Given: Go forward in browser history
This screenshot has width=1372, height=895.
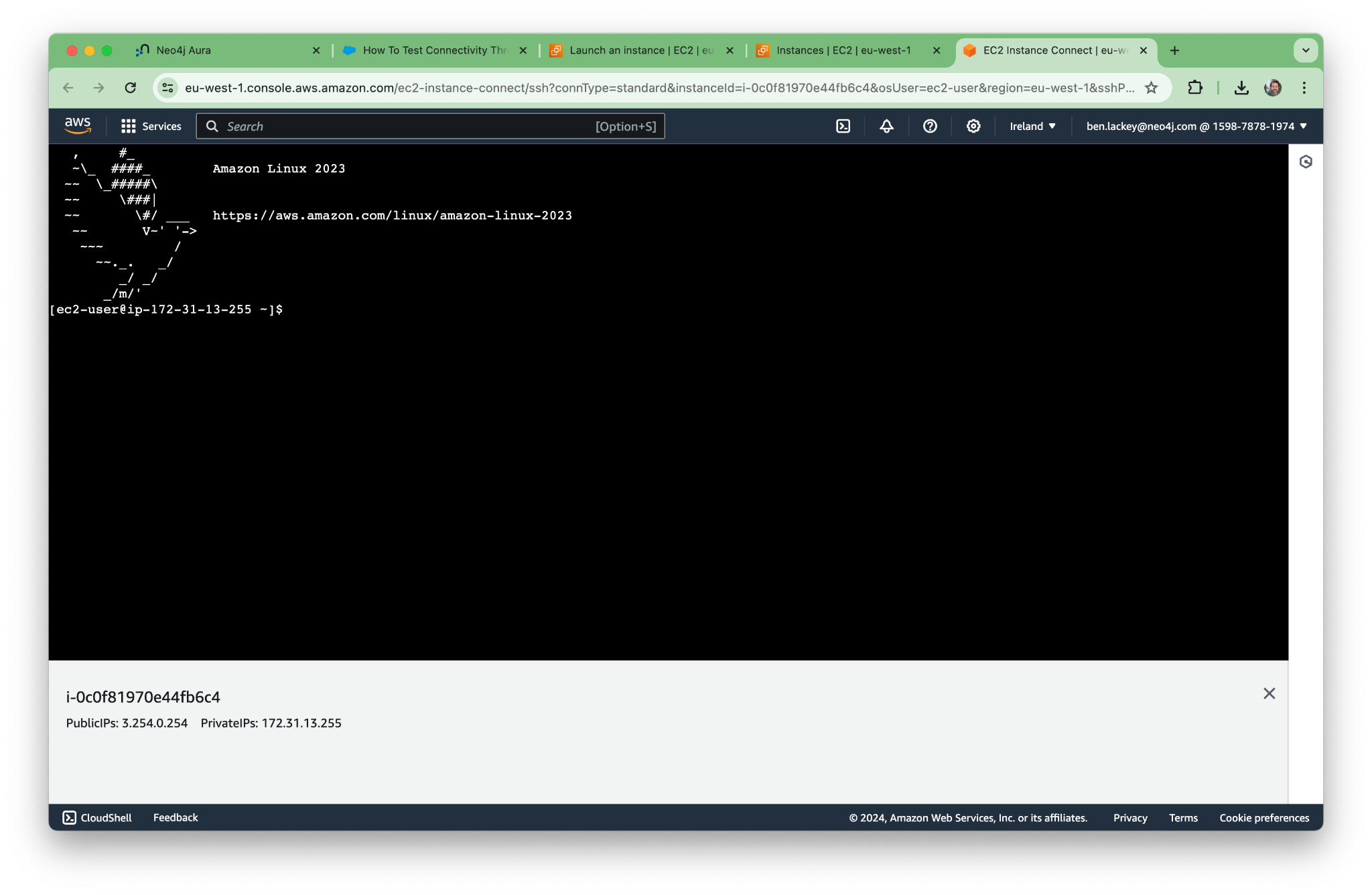Looking at the screenshot, I should tap(99, 88).
